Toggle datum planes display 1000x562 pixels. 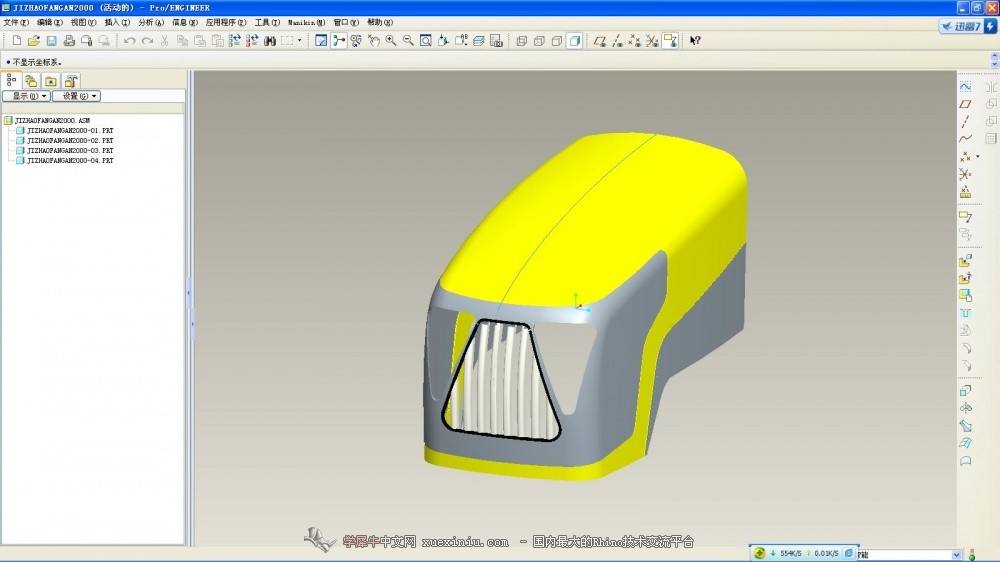point(599,41)
